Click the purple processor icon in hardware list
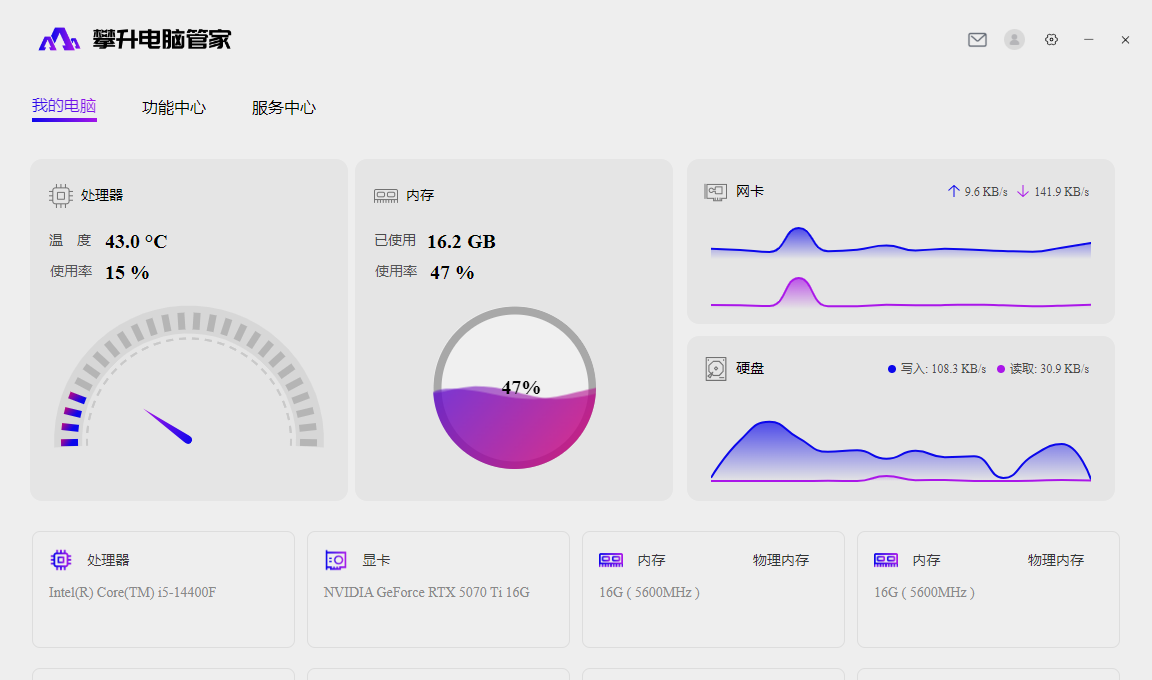Screen dimensions: 1152x680 61,560
